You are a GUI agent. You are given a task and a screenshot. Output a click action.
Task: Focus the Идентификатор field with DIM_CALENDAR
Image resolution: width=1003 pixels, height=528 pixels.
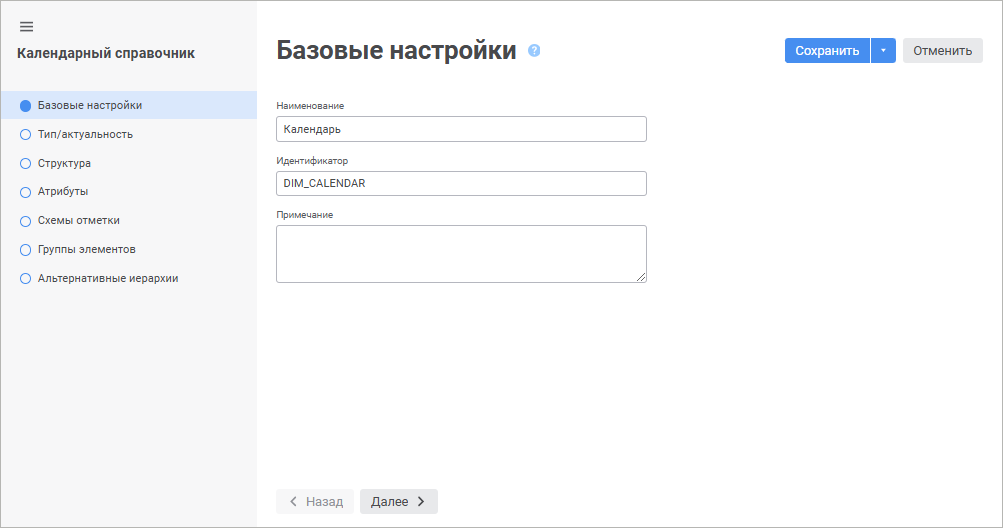(461, 183)
